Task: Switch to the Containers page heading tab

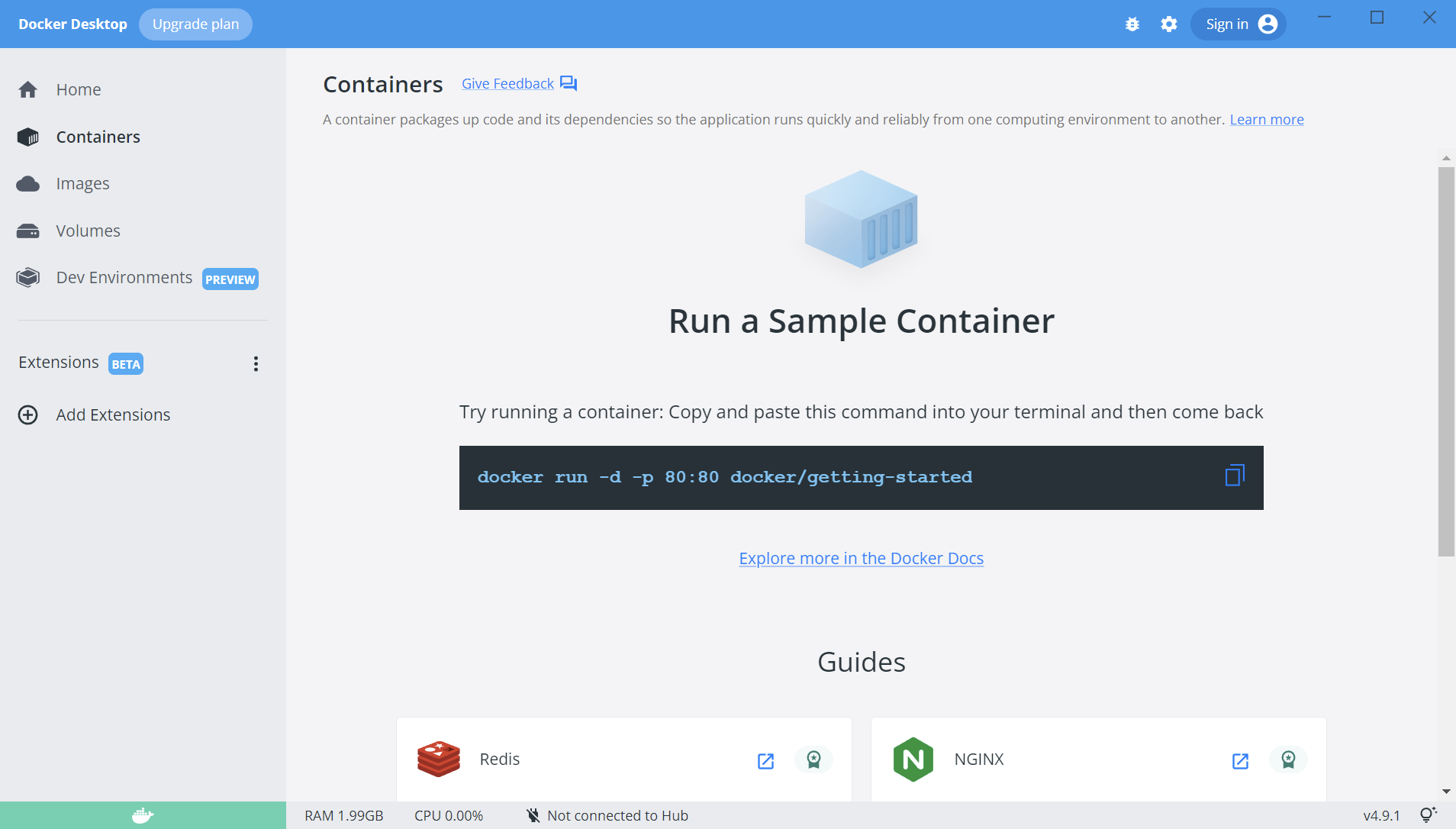Action: pyautogui.click(x=383, y=84)
